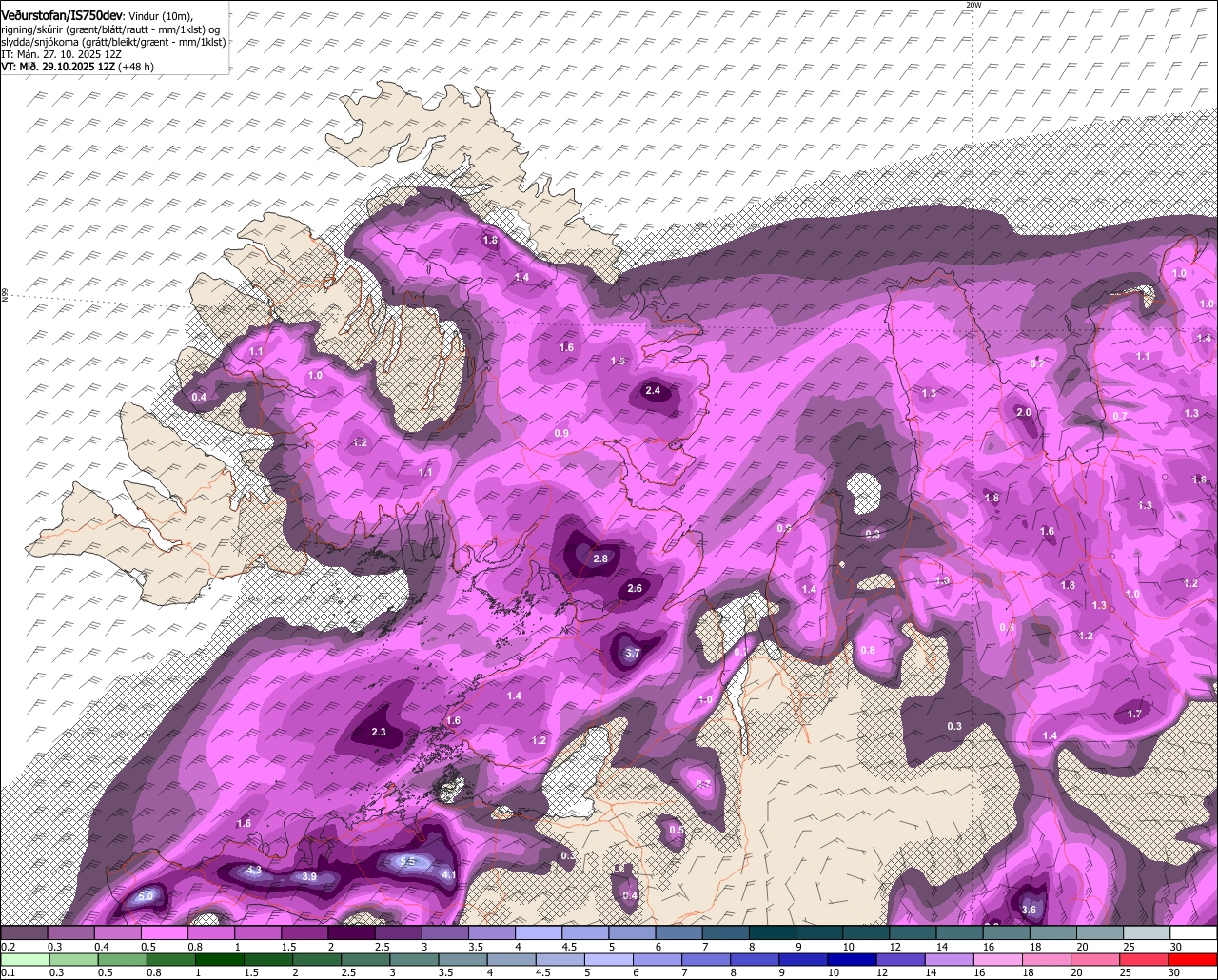Click the 1.5 precipitation value on map
Viewport: 1218px width, 980px height.
point(618,361)
